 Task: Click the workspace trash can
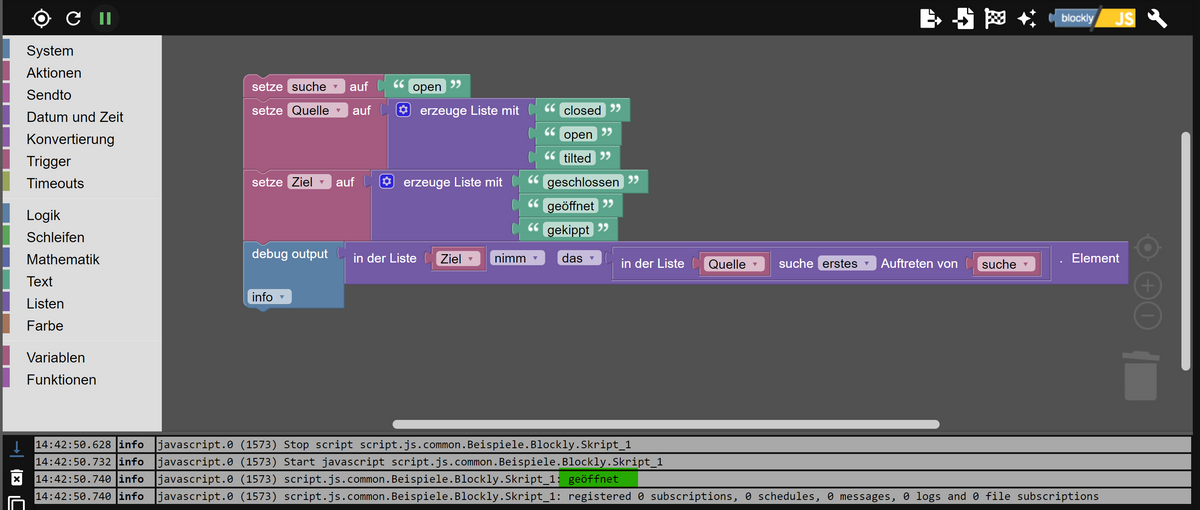tap(1141, 375)
